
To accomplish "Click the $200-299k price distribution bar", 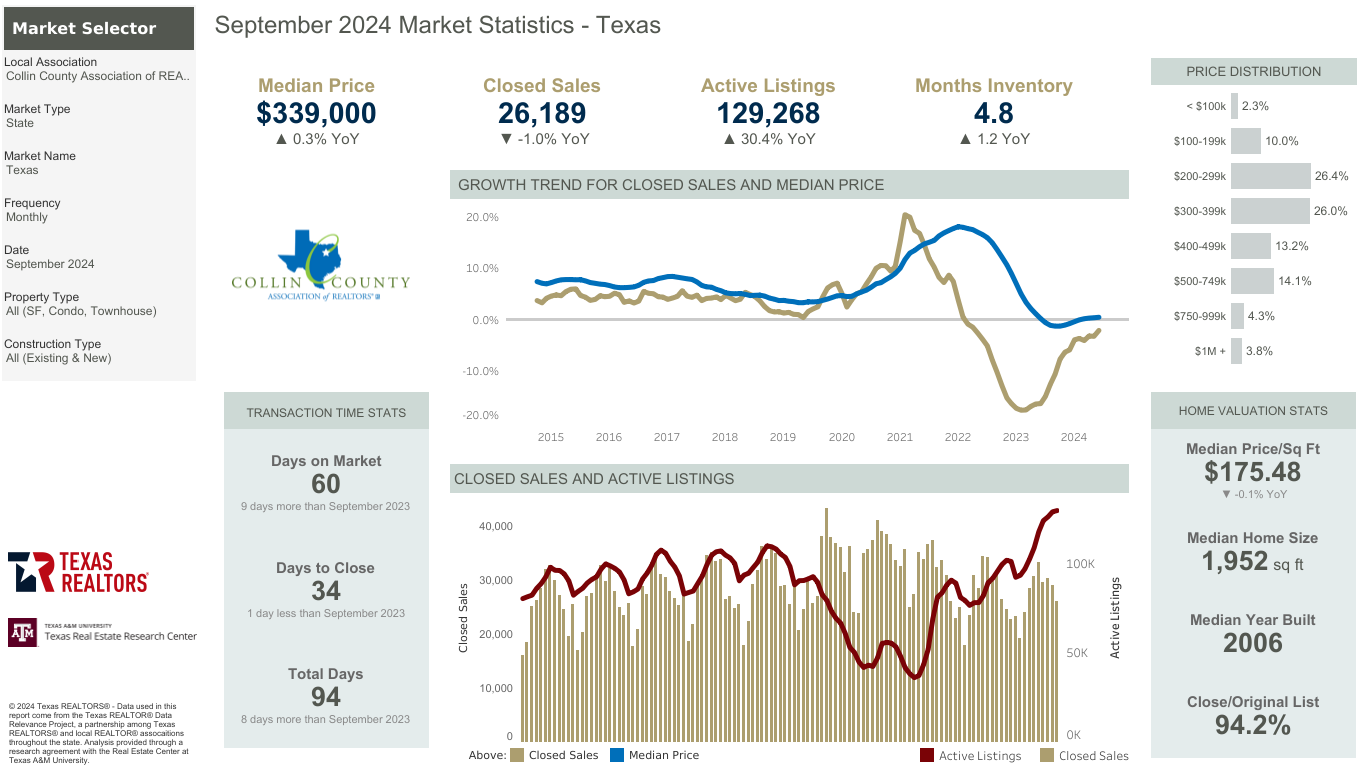I will (x=1270, y=176).
